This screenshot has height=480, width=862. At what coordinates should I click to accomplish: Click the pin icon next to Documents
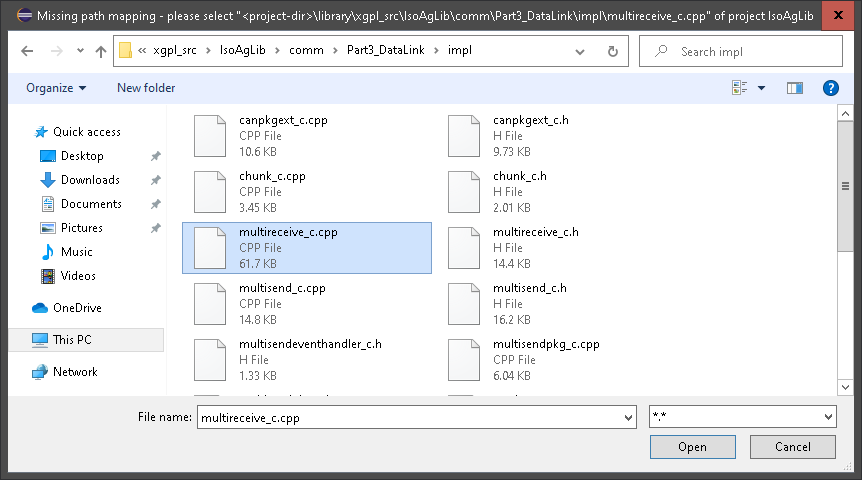click(156, 204)
